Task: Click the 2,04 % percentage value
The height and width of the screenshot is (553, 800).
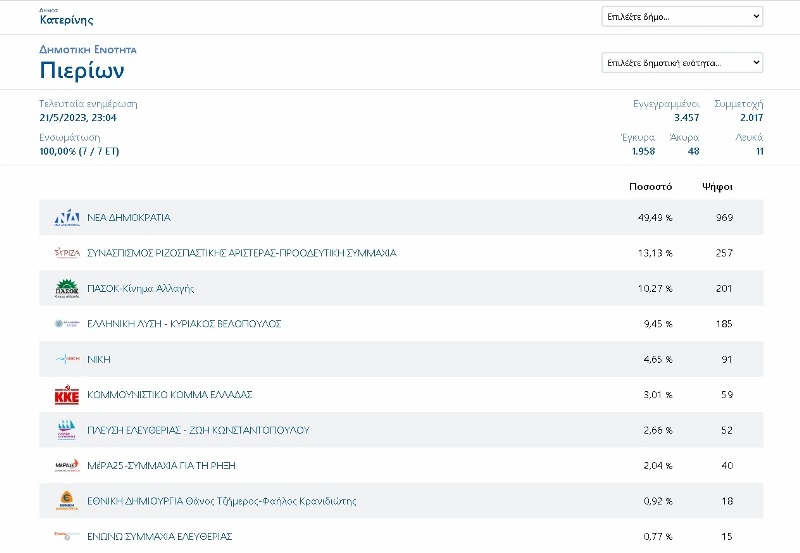Action: [x=658, y=466]
